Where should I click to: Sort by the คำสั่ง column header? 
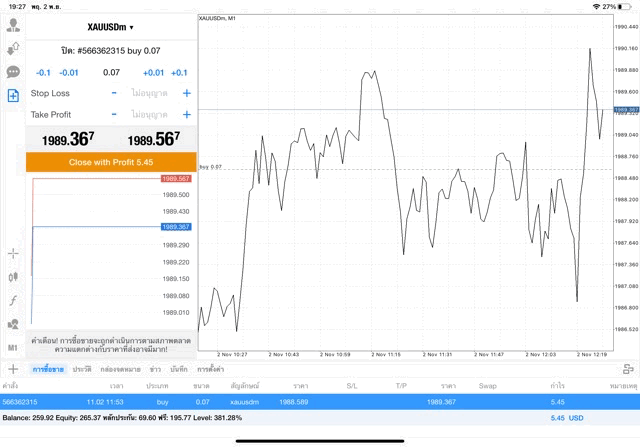coord(10,386)
